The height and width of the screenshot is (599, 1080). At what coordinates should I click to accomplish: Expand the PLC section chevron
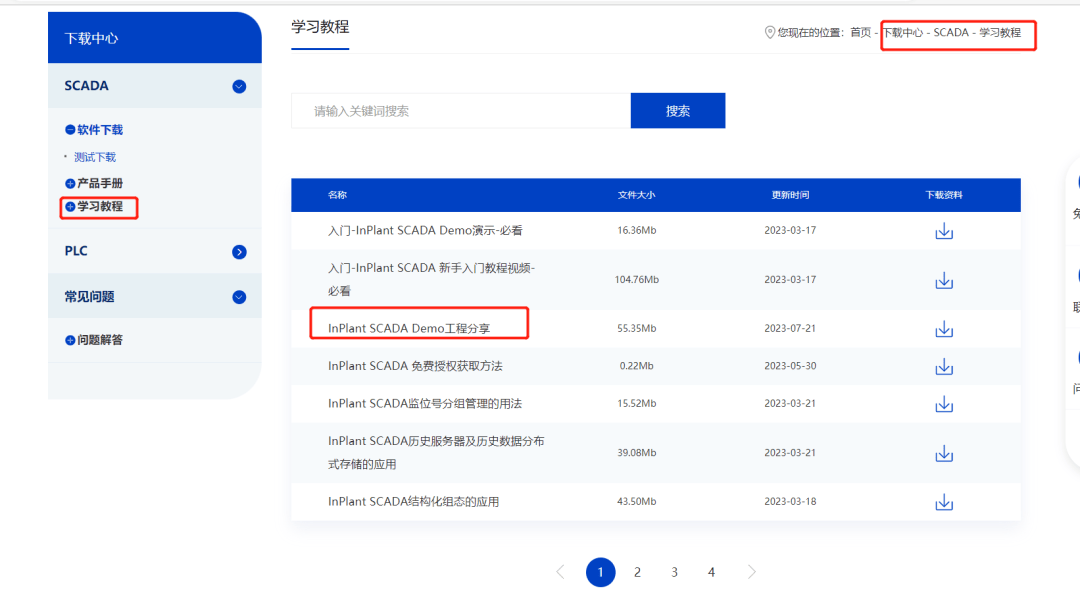(x=239, y=252)
